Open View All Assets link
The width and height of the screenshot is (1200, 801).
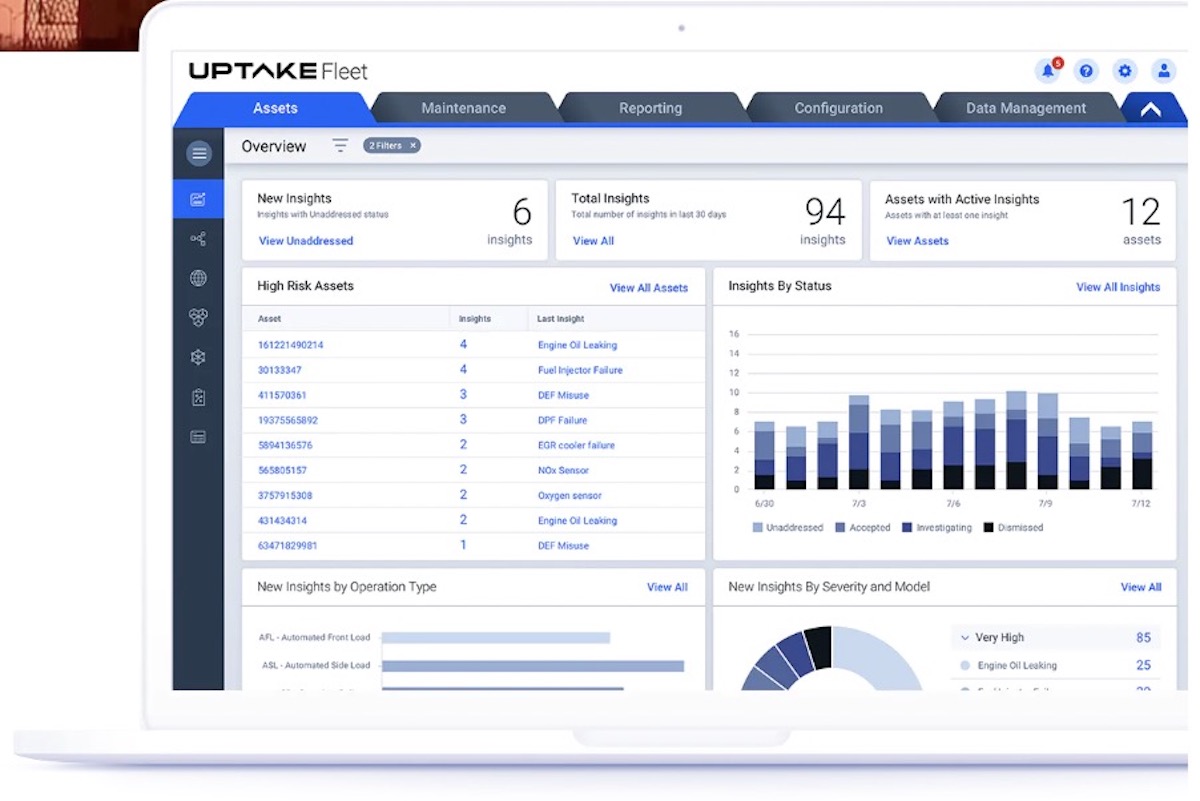(648, 288)
